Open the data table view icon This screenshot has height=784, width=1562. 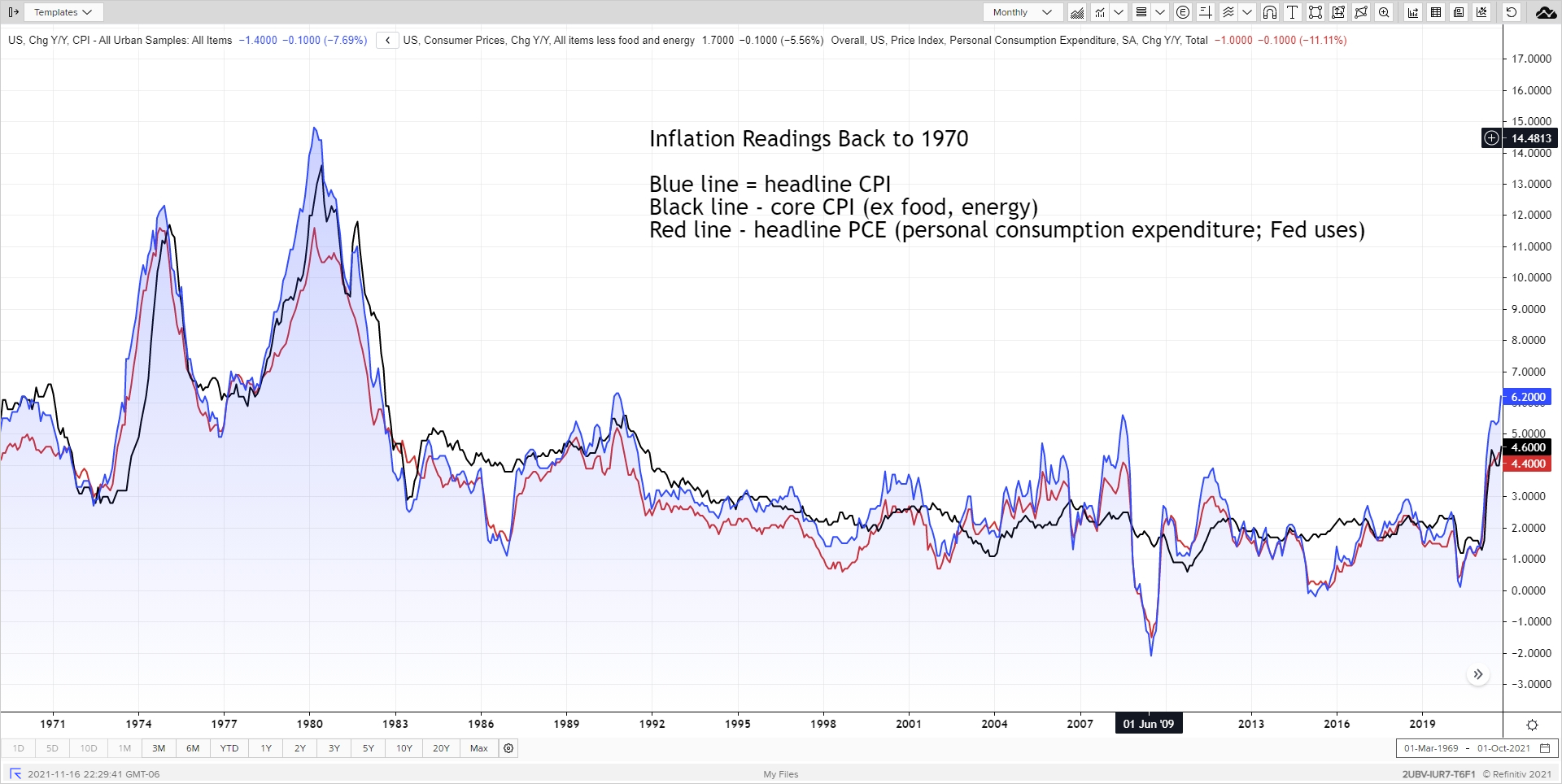click(x=1436, y=12)
